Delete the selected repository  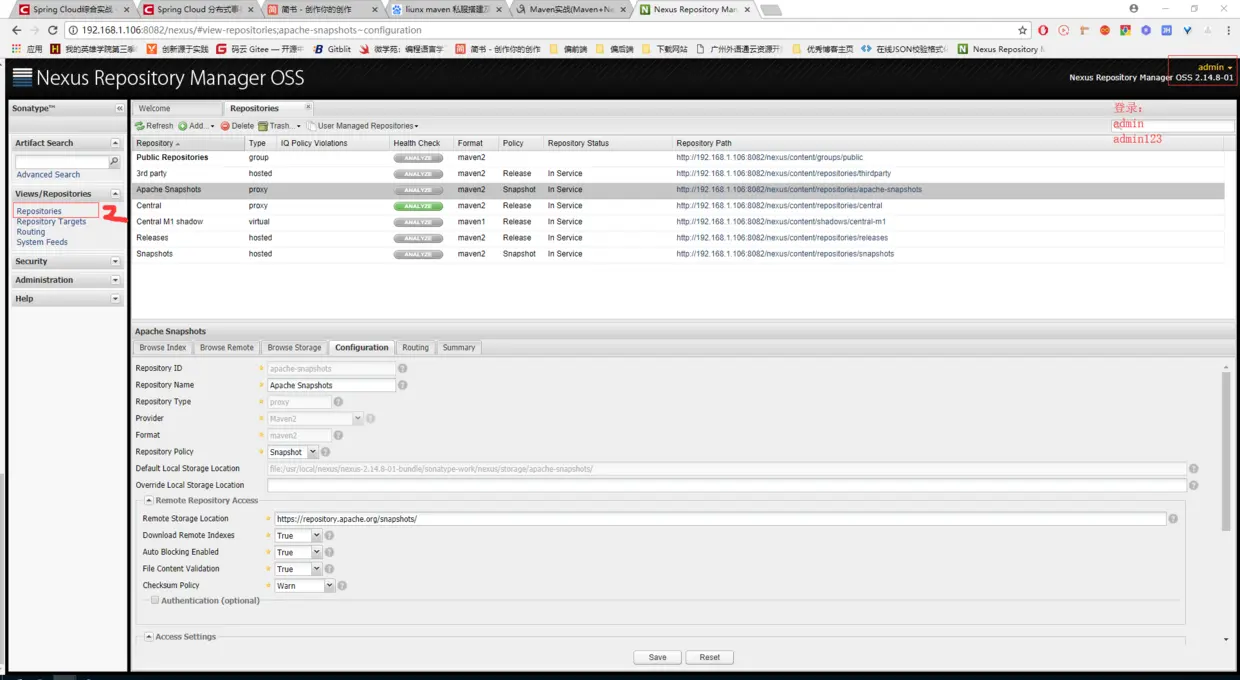[x=237, y=126]
